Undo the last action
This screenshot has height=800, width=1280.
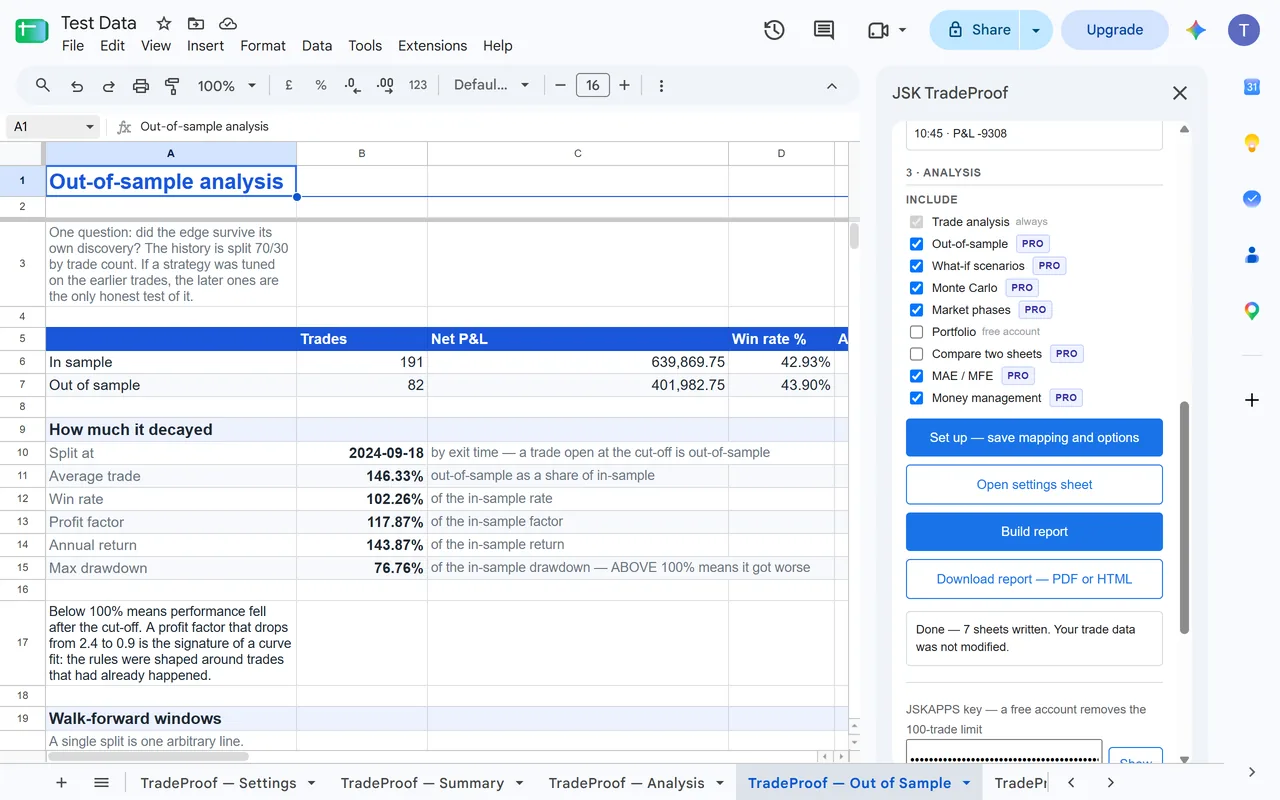tap(77, 86)
